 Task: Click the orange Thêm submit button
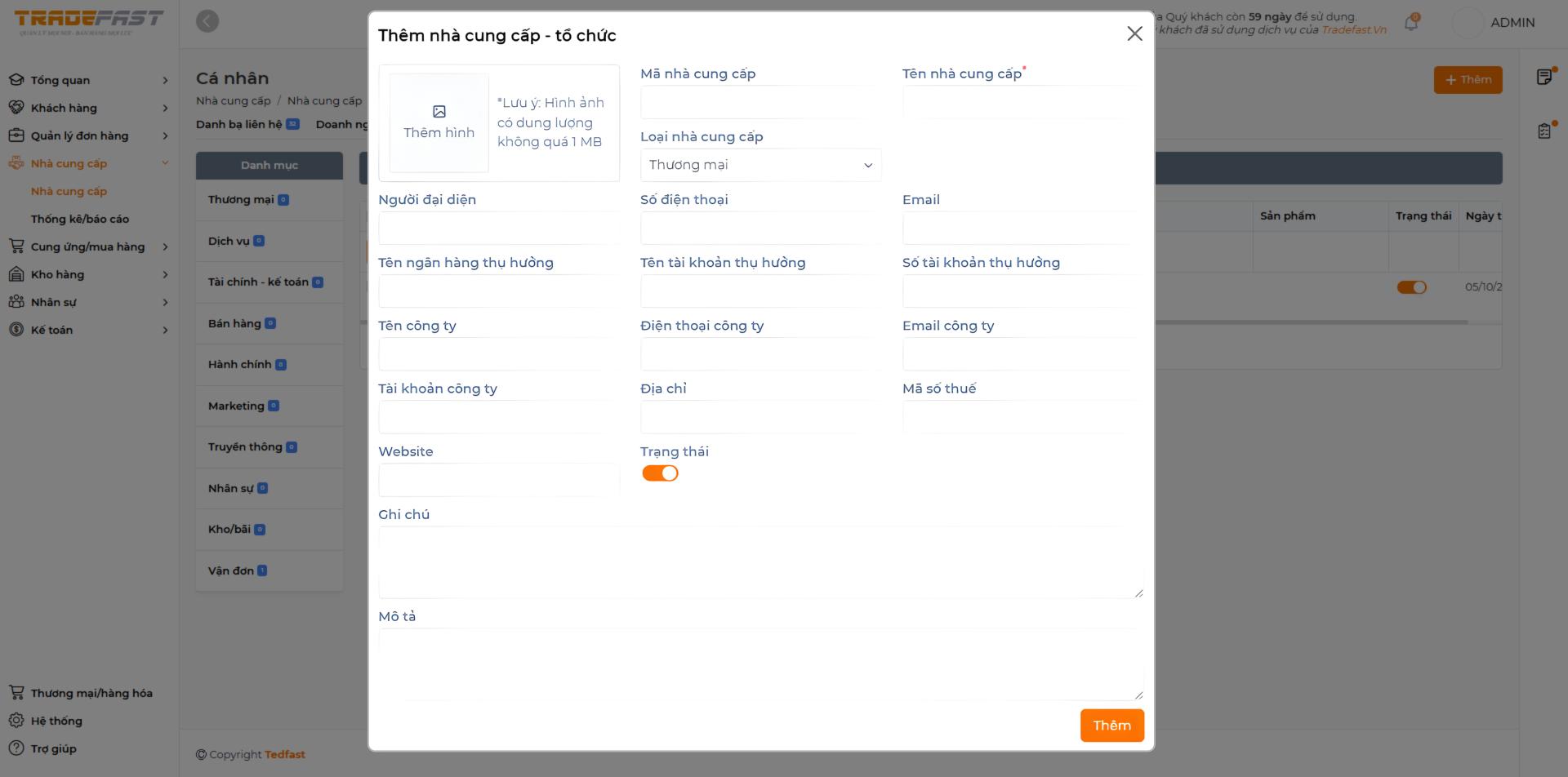(1111, 726)
